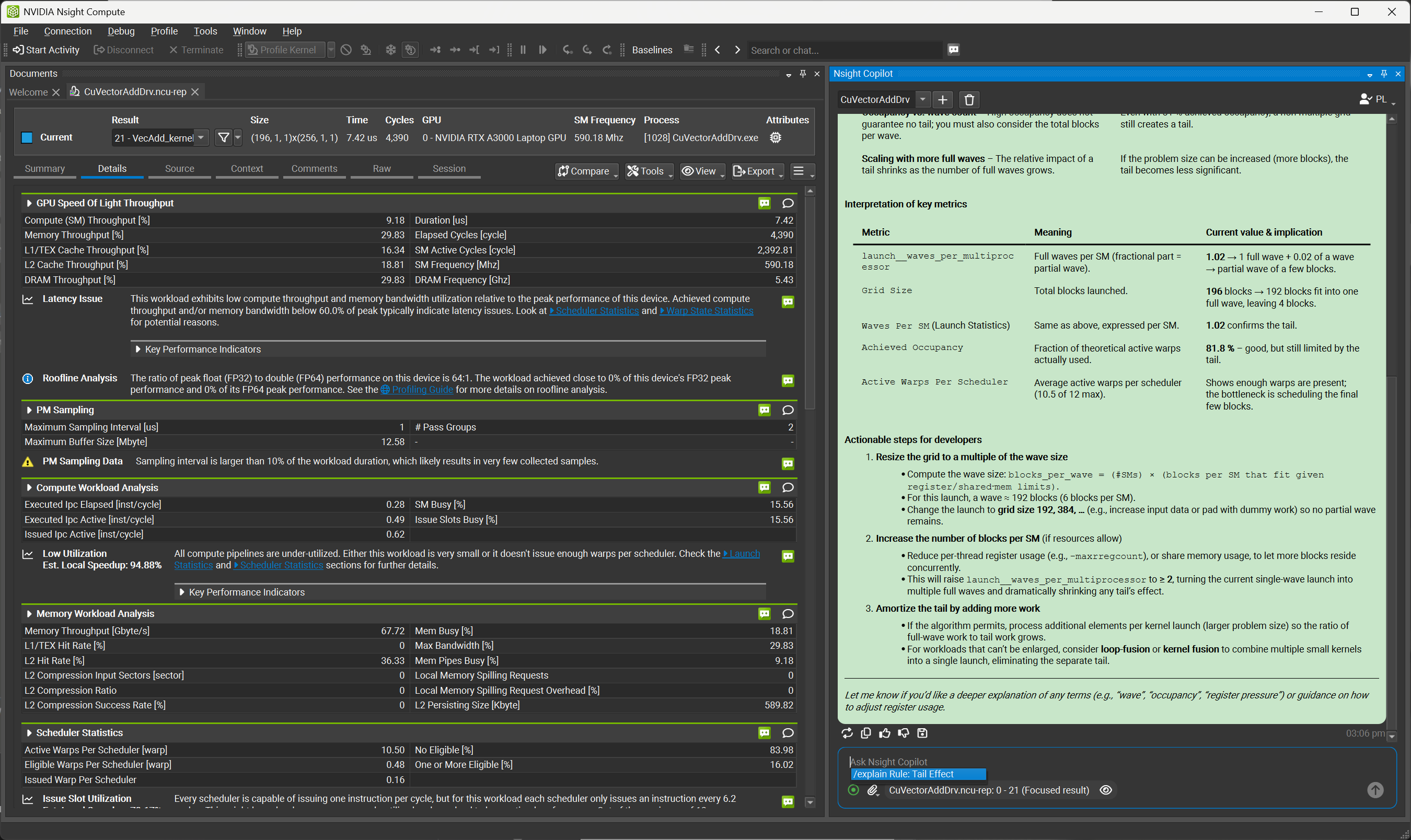
Task: Pin the Nsight Copilot panel
Action: (1384, 74)
